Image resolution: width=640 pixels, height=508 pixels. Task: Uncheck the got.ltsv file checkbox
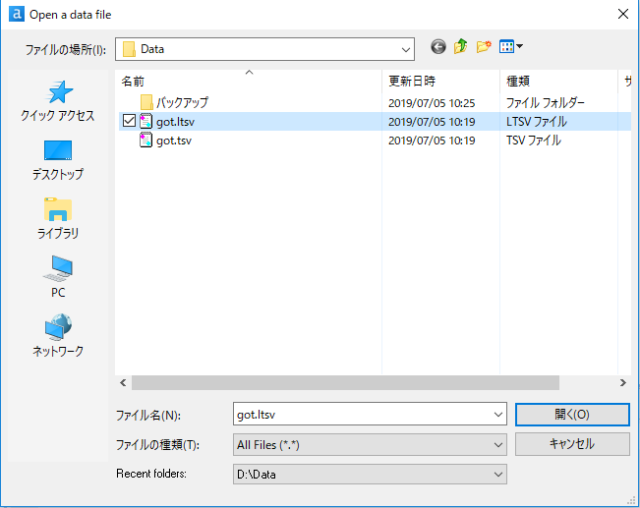[128, 121]
